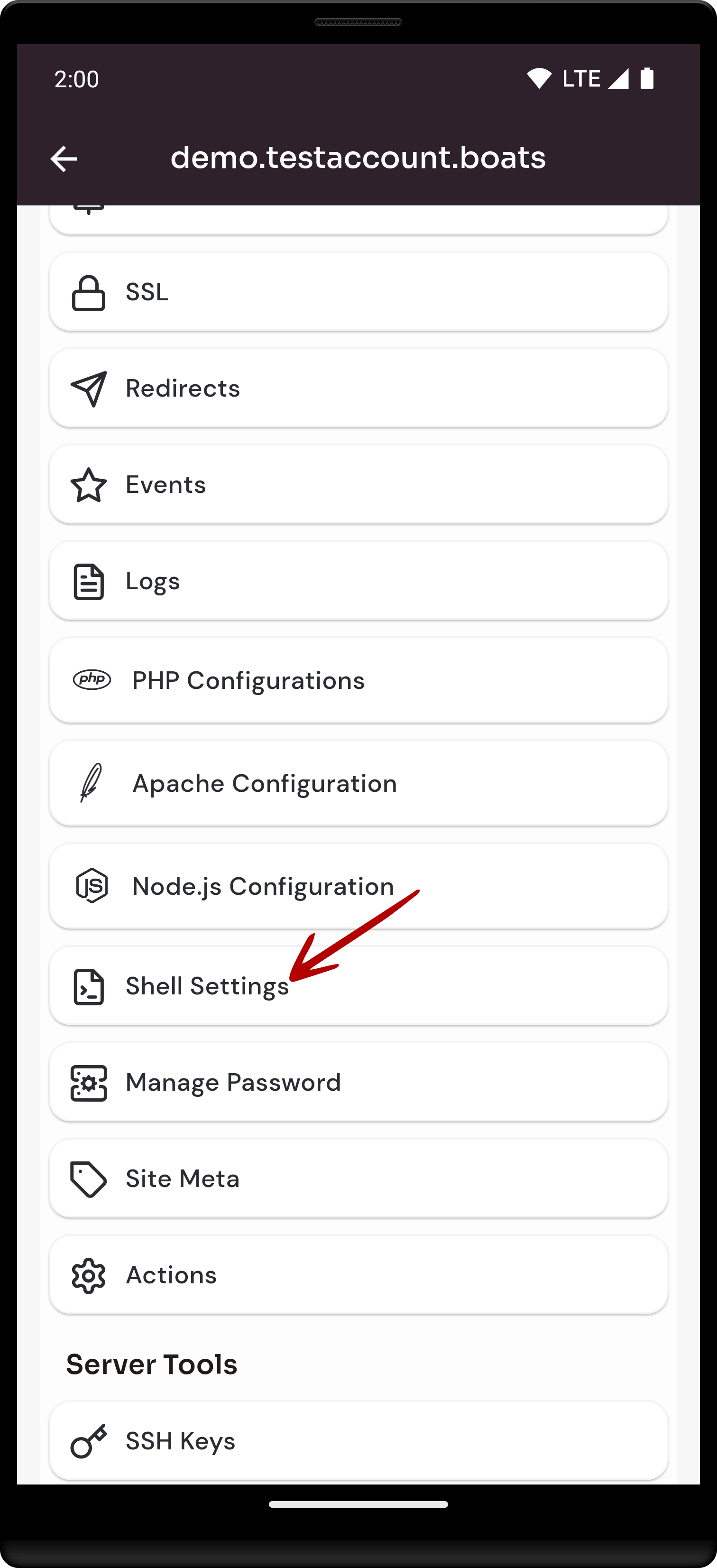Click the Site Meta tag icon
Screen dimensions: 717x1568
pyautogui.click(x=89, y=1179)
